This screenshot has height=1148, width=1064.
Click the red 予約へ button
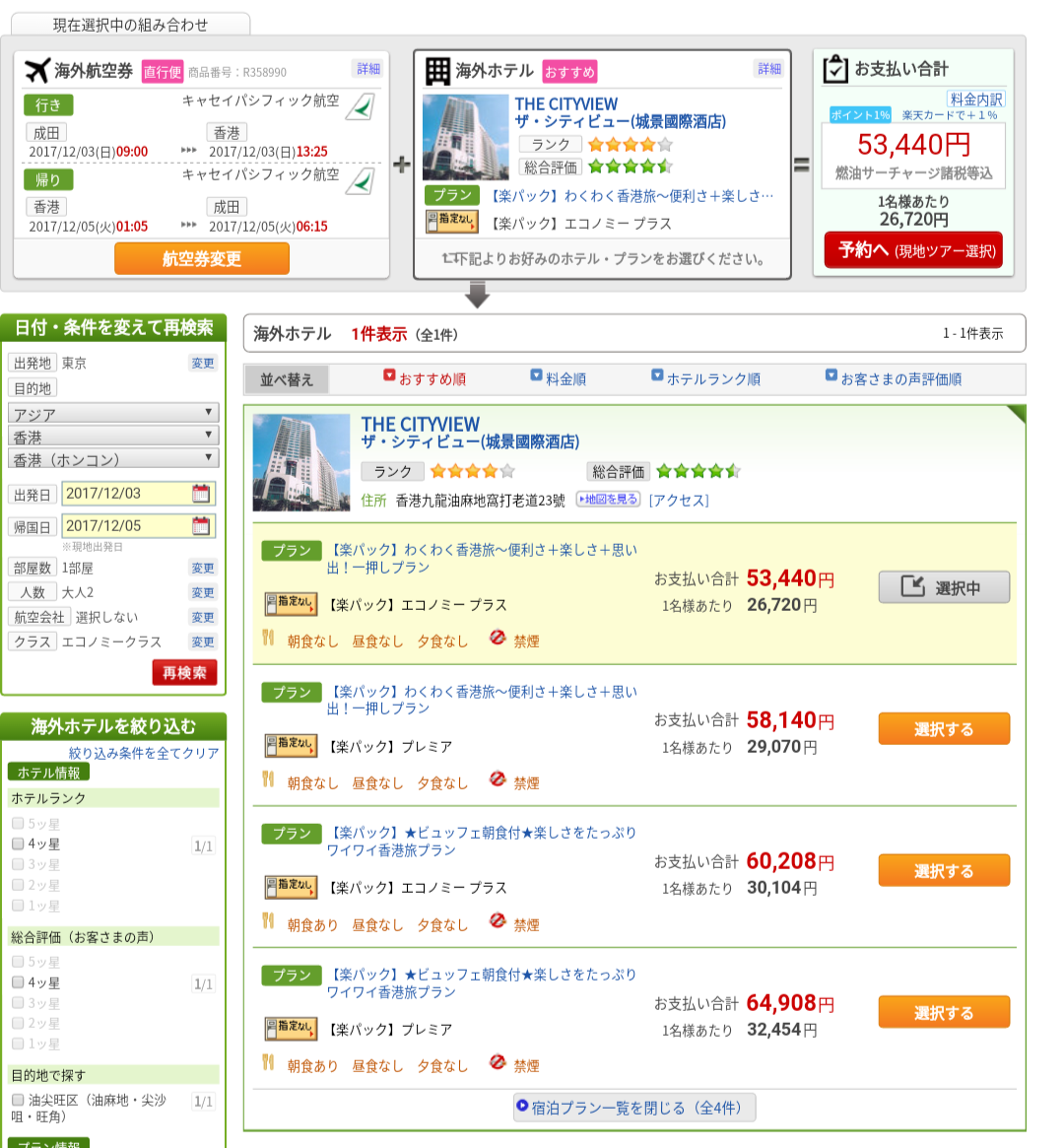coord(913,250)
